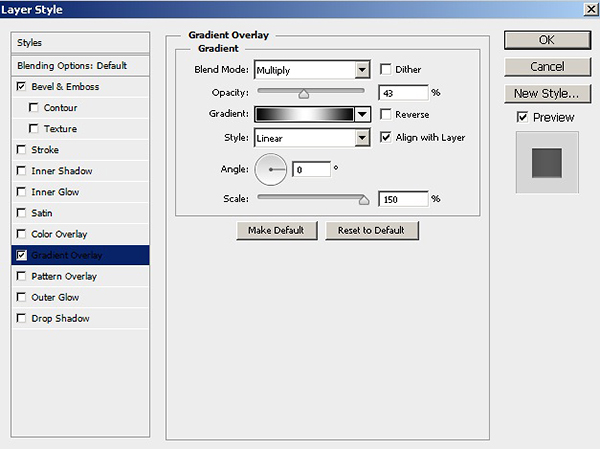Toggle the Reverse gradient checkbox
Screen dimensions: 600x449
point(386,115)
